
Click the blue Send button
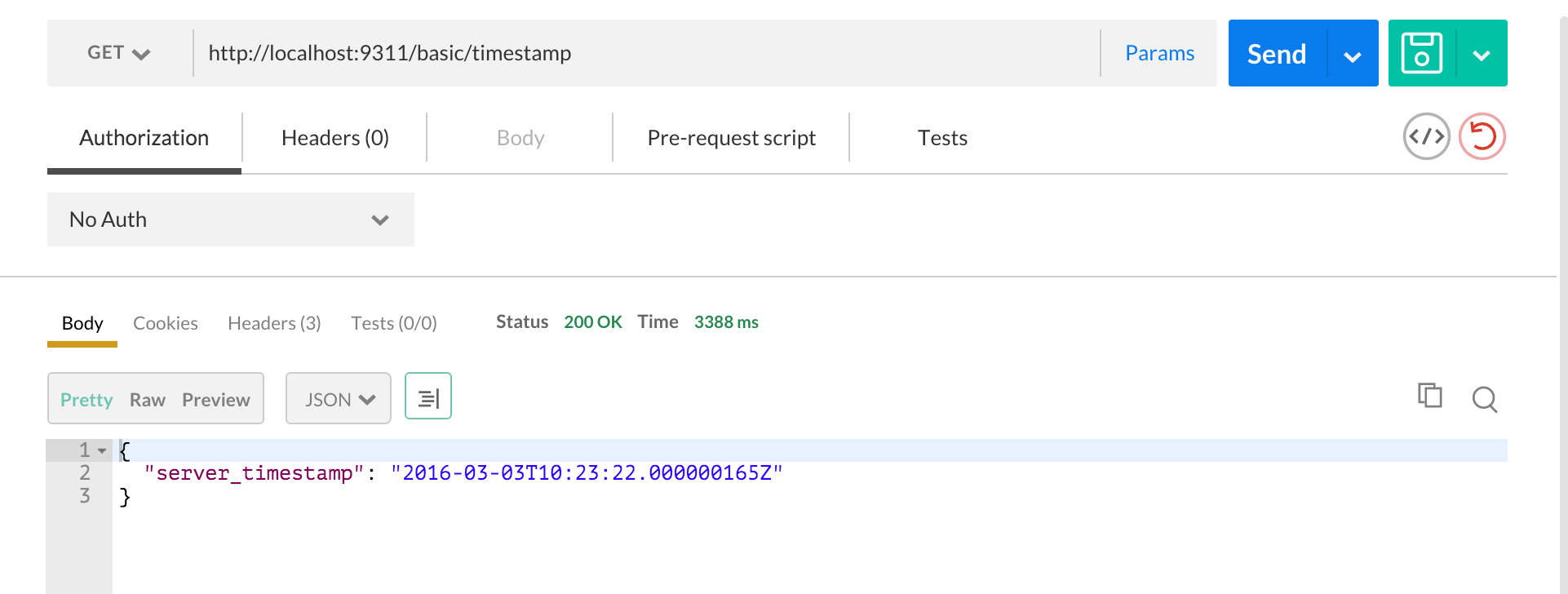tap(1277, 54)
